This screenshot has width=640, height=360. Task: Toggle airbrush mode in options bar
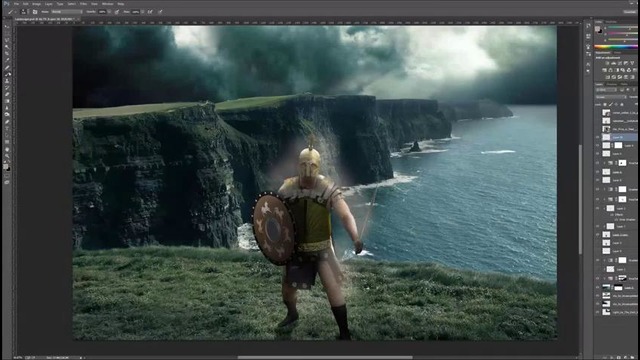150,12
